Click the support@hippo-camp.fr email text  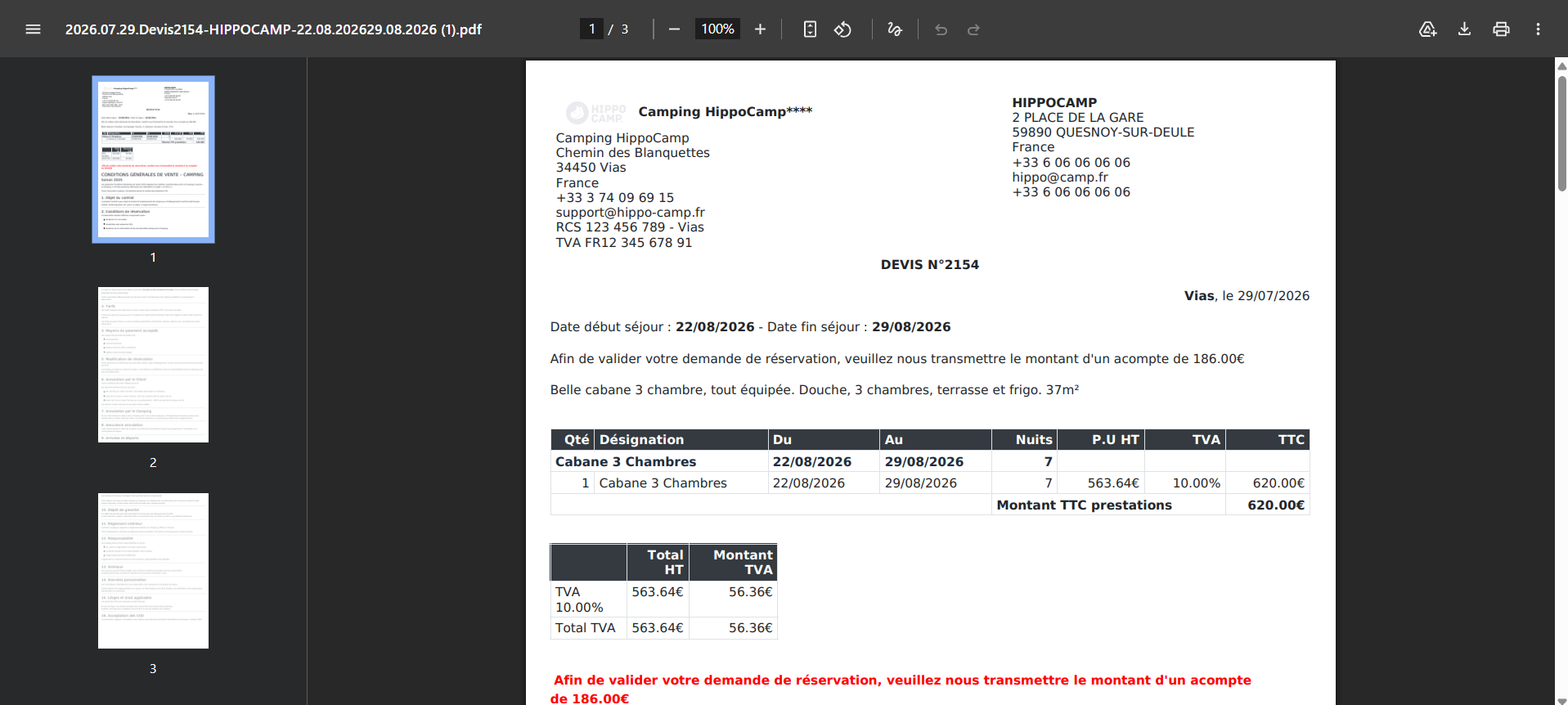pos(631,213)
